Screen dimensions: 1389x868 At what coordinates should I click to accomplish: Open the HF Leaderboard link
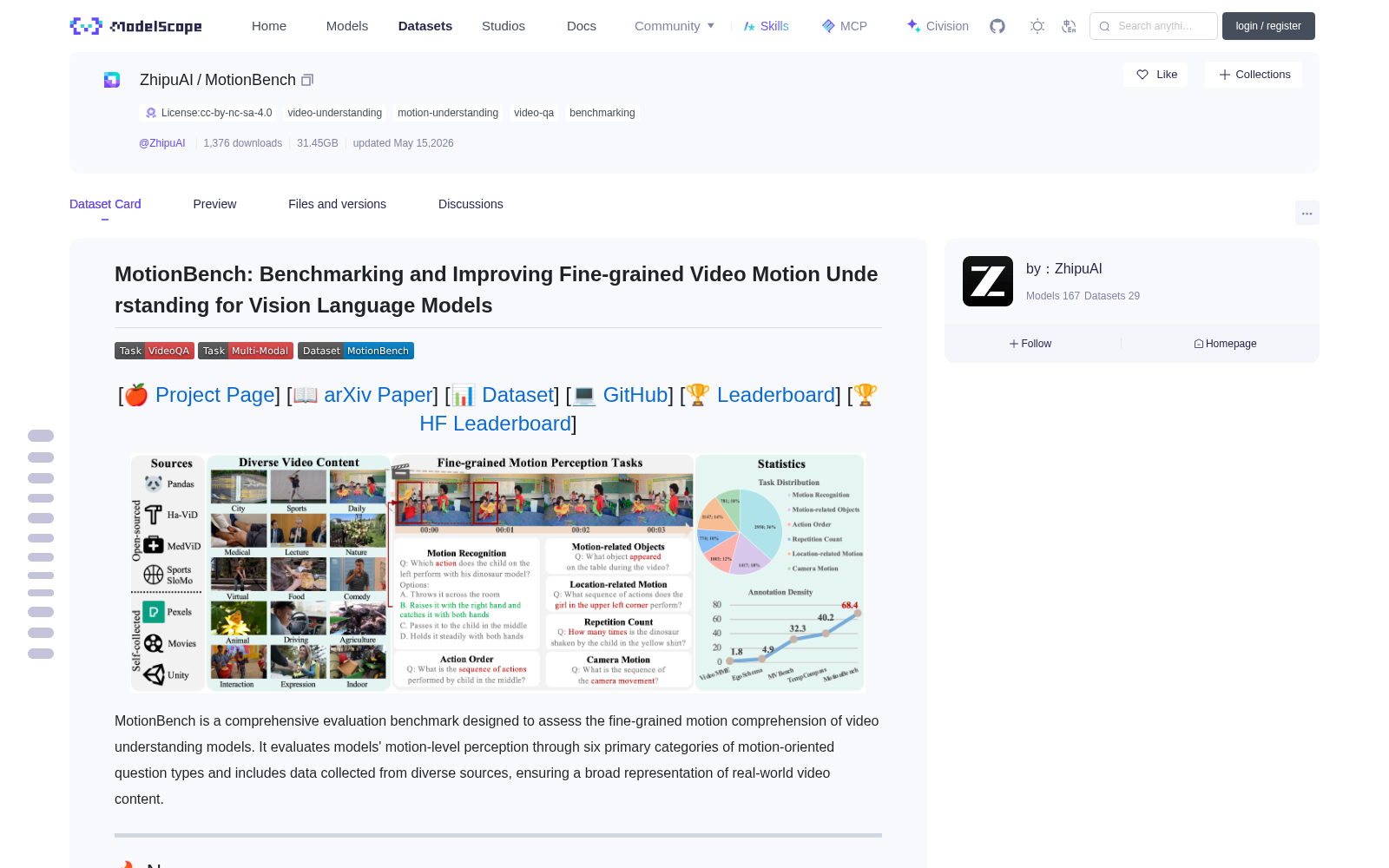coord(495,424)
